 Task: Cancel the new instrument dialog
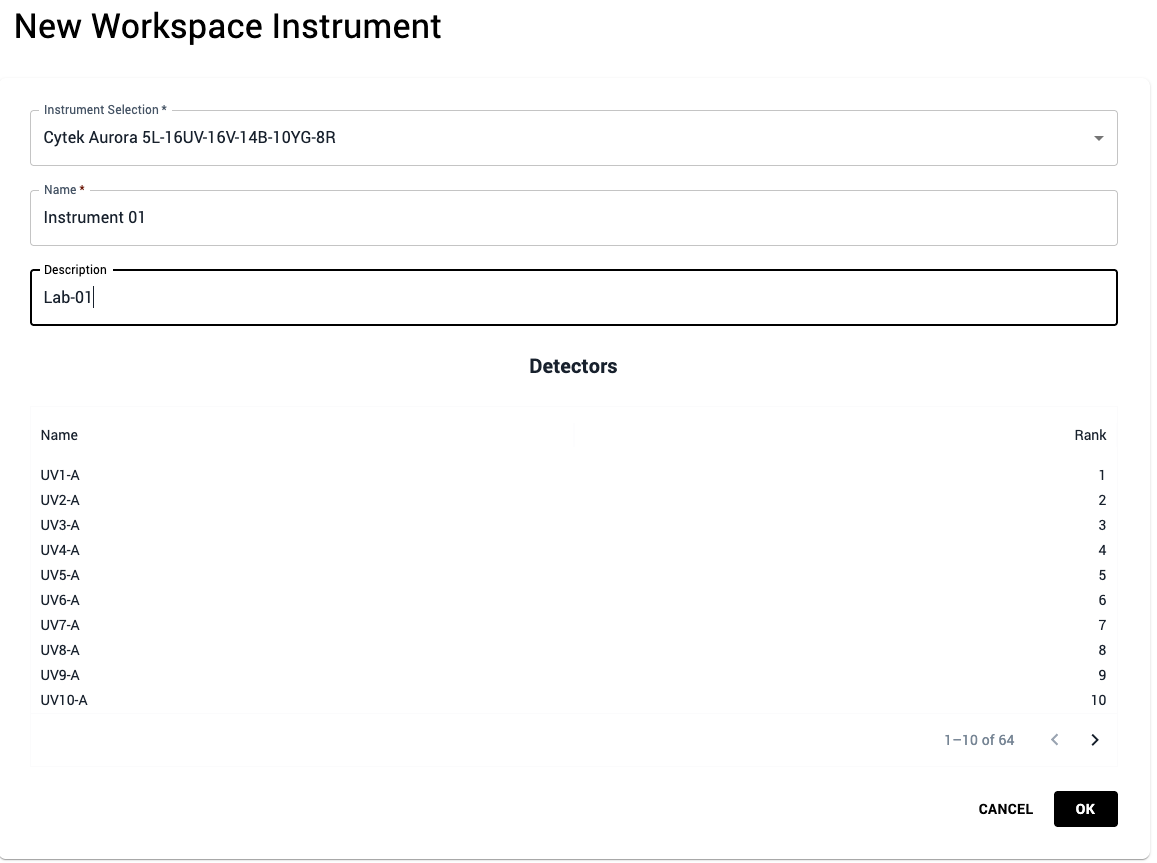[1005, 809]
